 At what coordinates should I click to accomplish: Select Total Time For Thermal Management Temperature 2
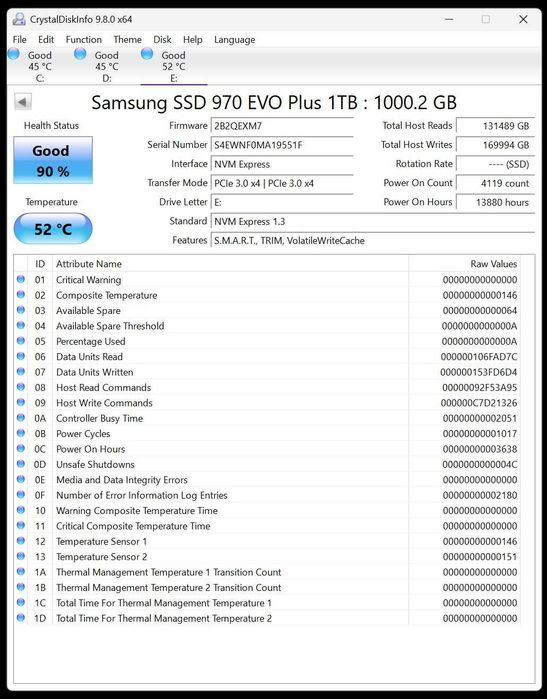point(267,618)
